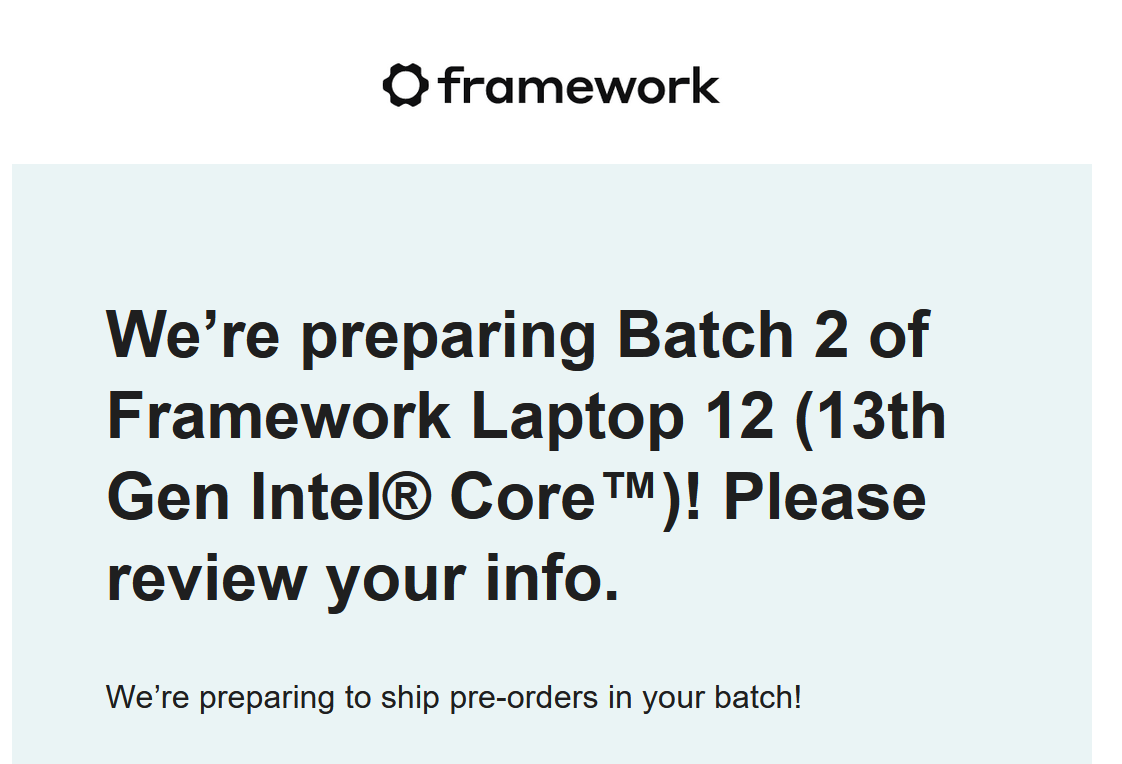Click the framework wordmark text in header
Screen dimensions: 1122x764
click(x=580, y=86)
